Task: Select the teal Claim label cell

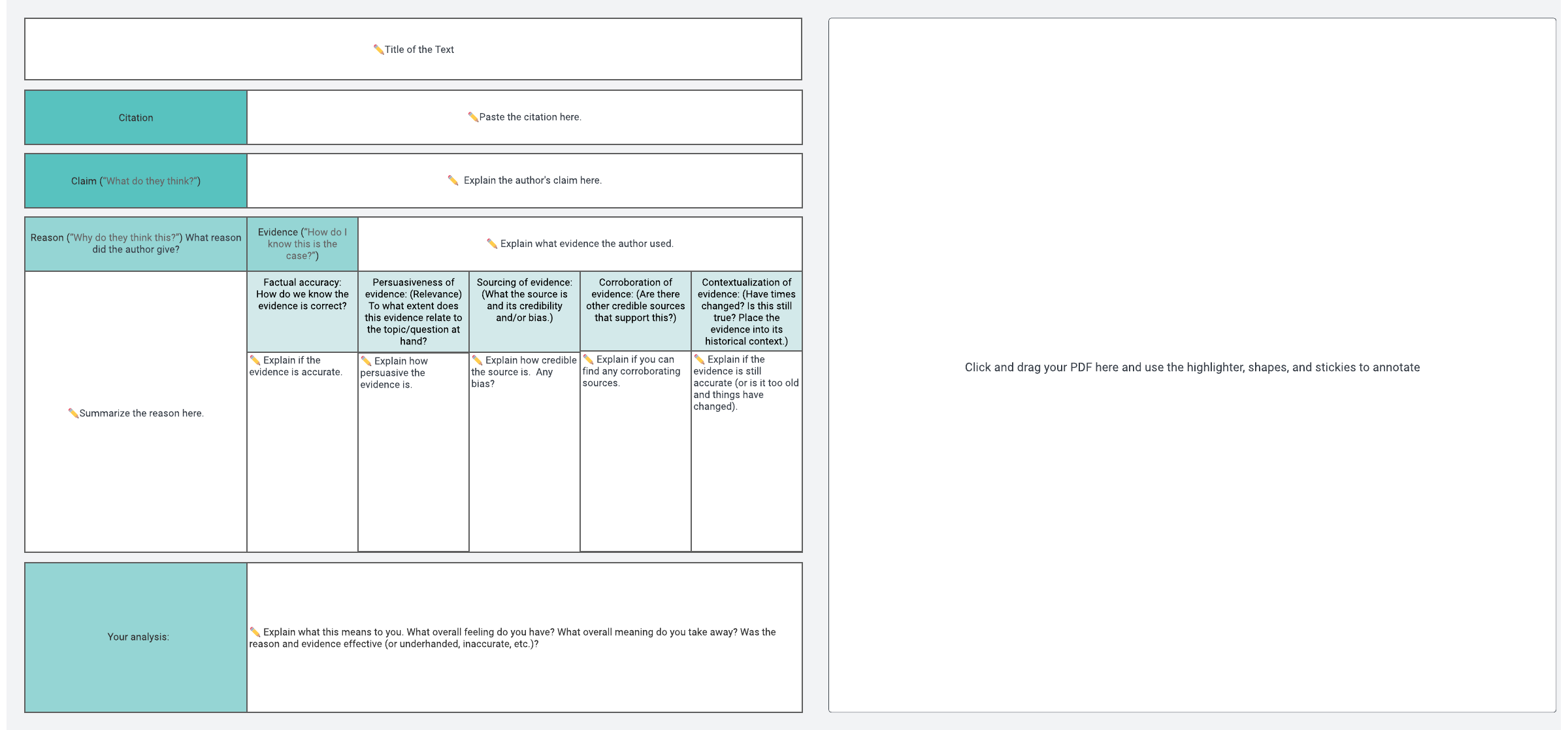Action: point(136,181)
